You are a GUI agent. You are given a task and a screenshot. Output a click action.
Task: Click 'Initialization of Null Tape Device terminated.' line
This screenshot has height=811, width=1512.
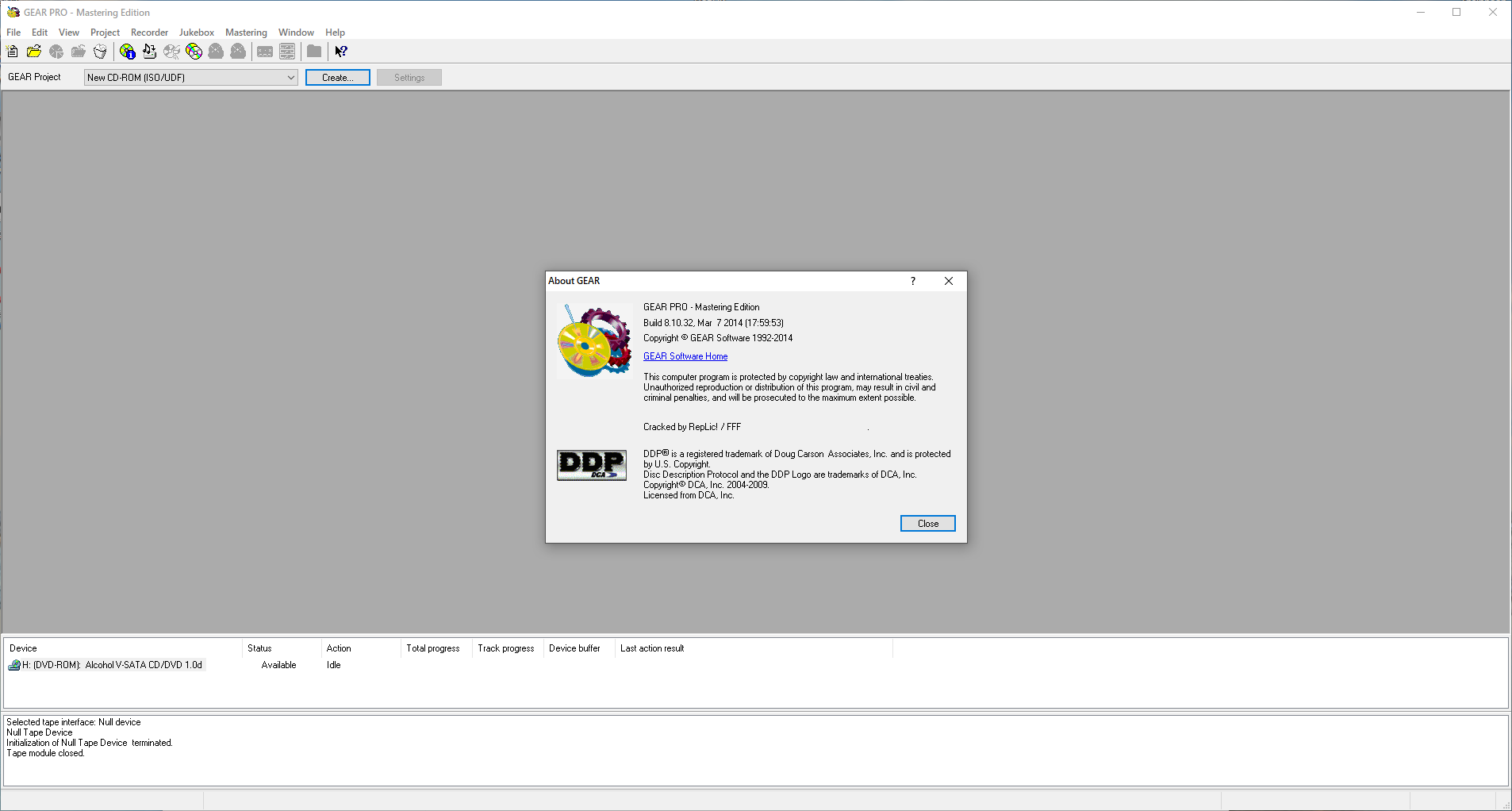pos(90,743)
